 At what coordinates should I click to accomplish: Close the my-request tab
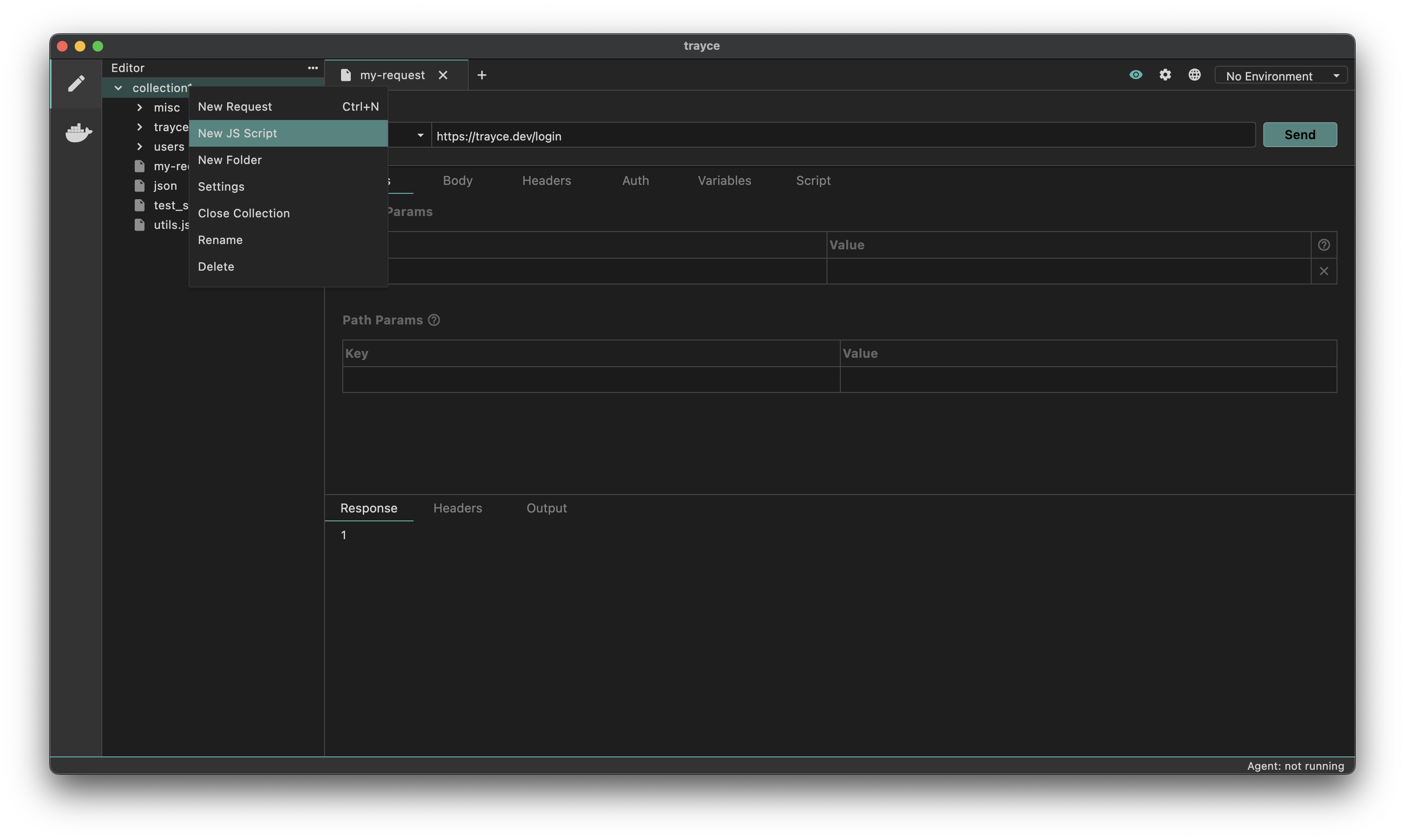coord(443,75)
